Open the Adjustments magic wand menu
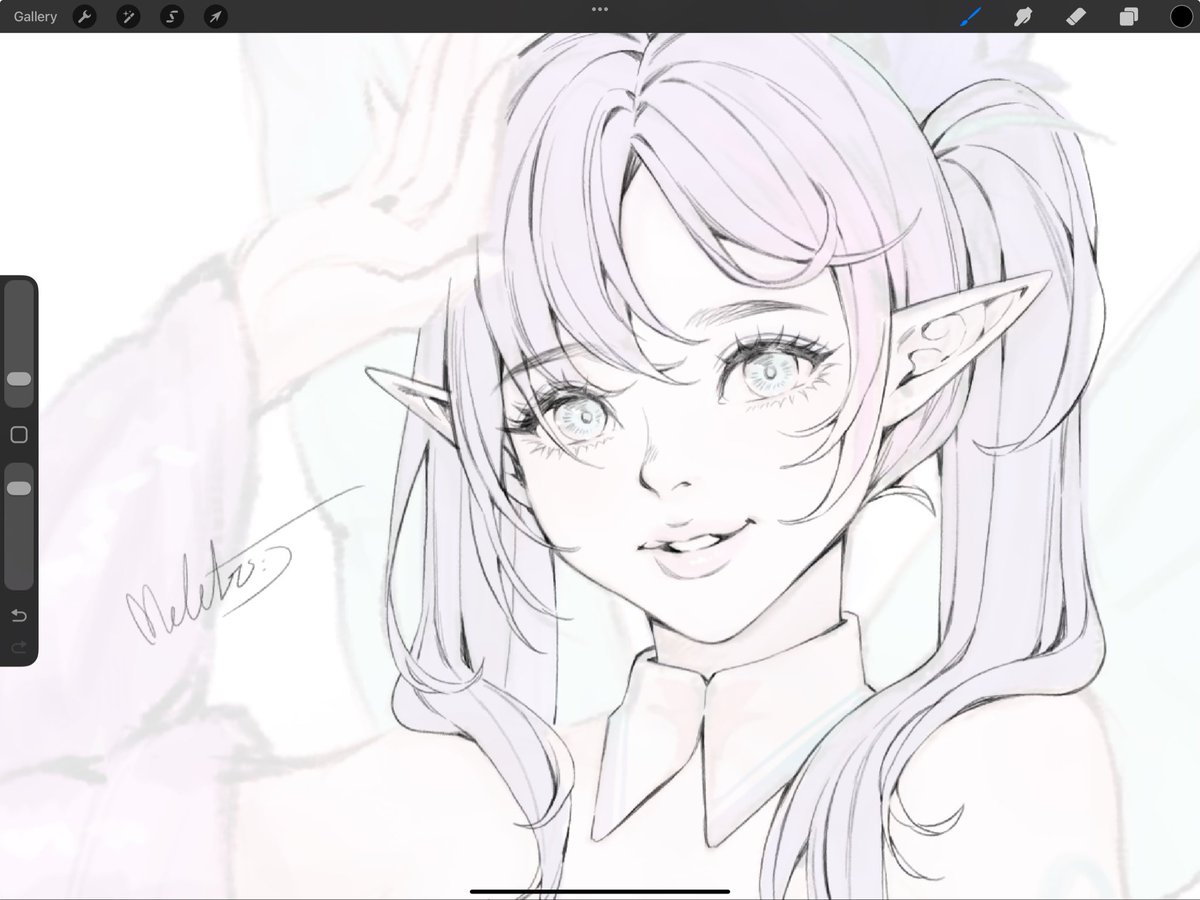The image size is (1200, 900). [x=128, y=16]
